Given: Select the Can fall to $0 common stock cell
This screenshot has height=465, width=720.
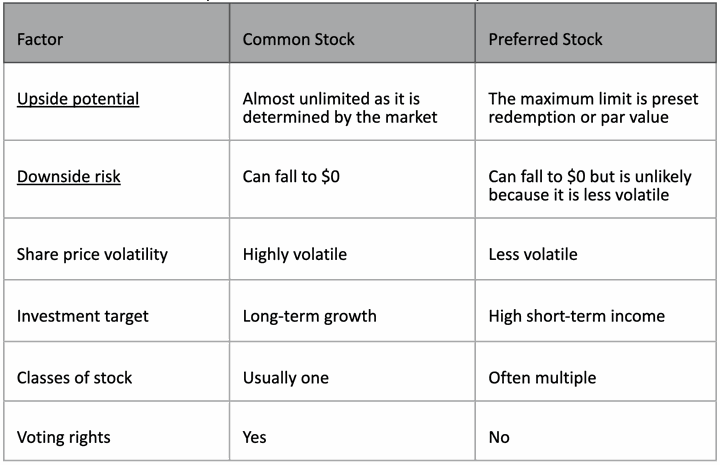Looking at the screenshot, I should pos(352,179).
